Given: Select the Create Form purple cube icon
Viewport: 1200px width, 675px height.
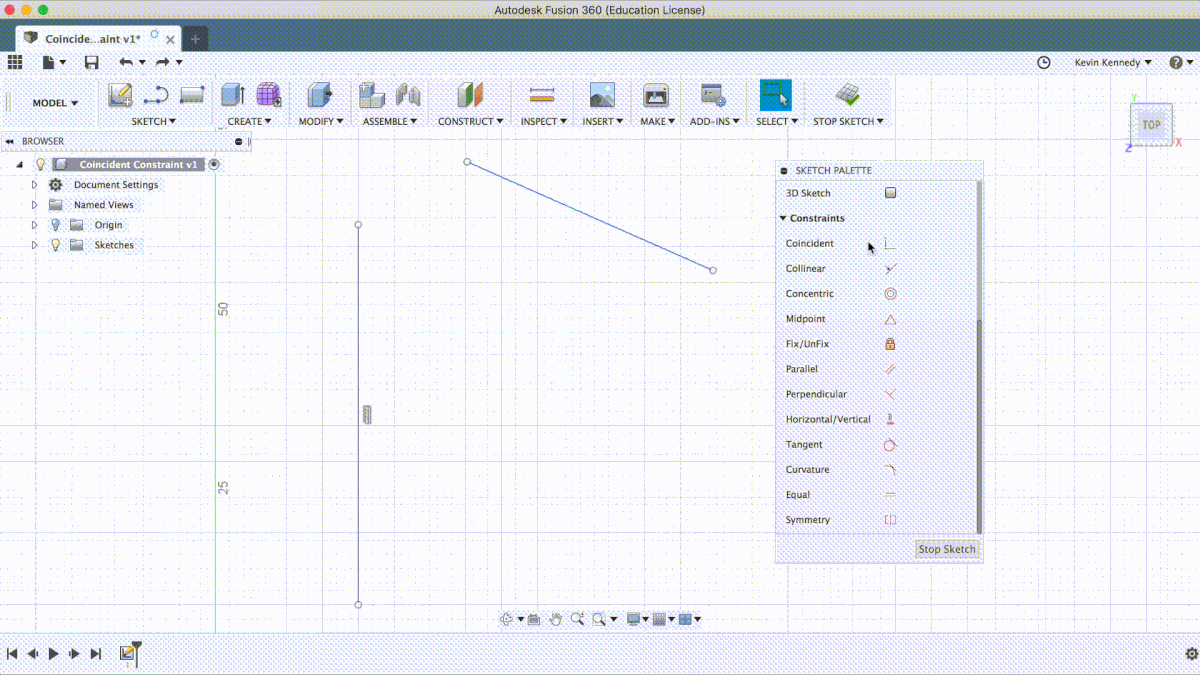Looking at the screenshot, I should point(269,96).
